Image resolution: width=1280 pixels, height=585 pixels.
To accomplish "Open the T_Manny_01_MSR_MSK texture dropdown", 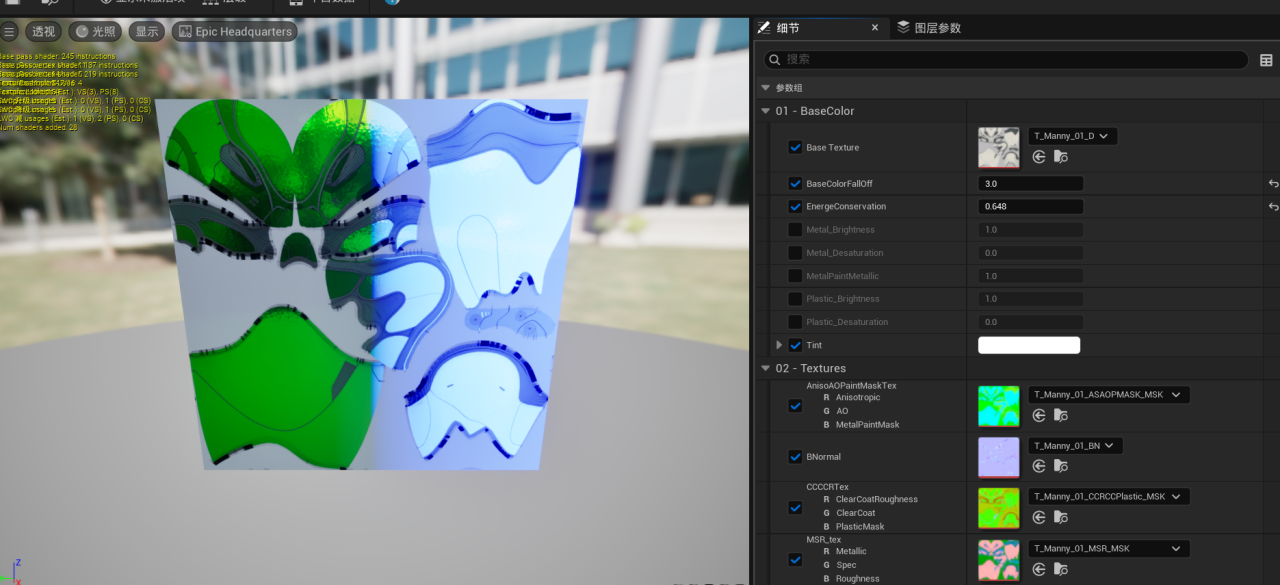I will tap(1109, 548).
